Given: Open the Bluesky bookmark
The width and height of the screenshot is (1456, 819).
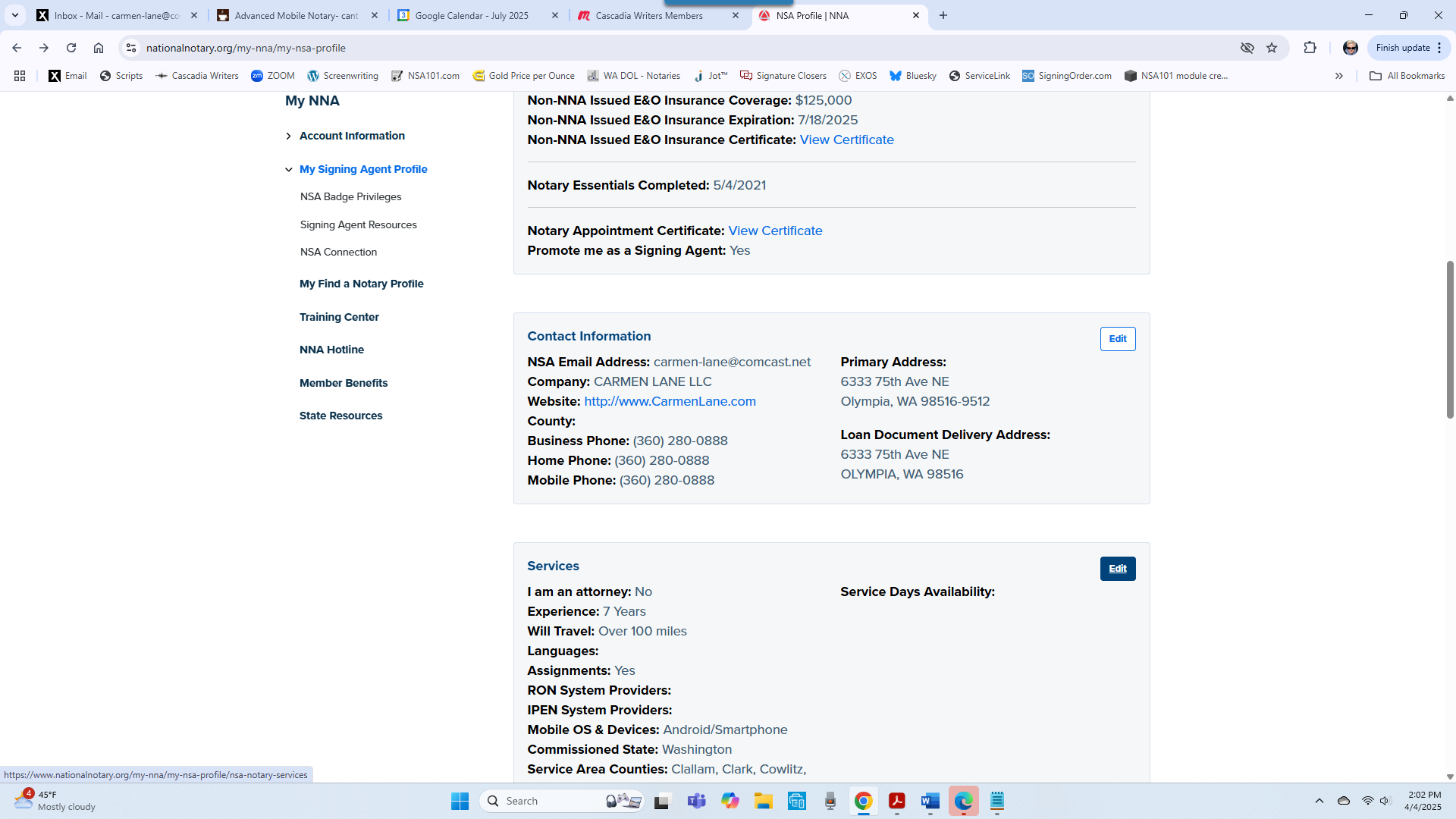Looking at the screenshot, I should pyautogui.click(x=913, y=76).
